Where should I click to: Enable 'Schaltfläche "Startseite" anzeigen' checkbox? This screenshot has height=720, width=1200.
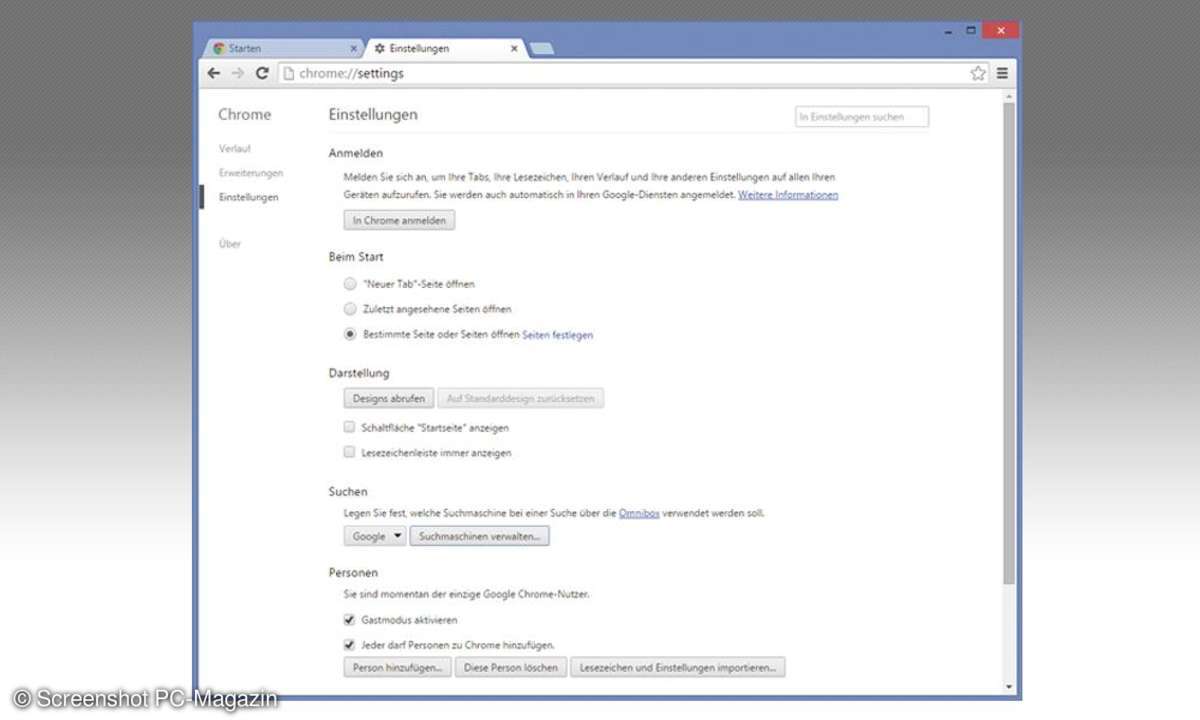pos(349,427)
